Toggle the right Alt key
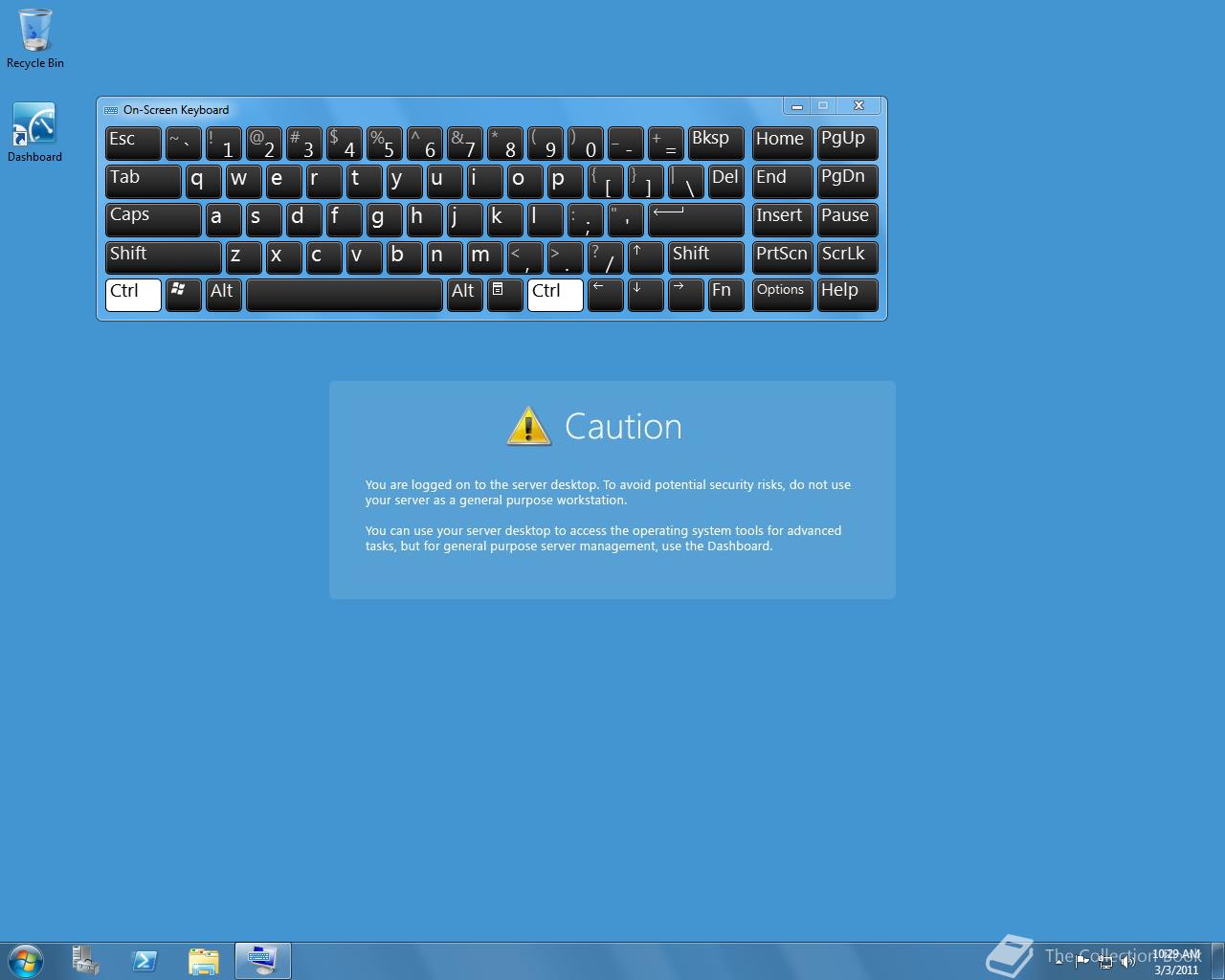Image resolution: width=1225 pixels, height=980 pixels. (x=465, y=295)
